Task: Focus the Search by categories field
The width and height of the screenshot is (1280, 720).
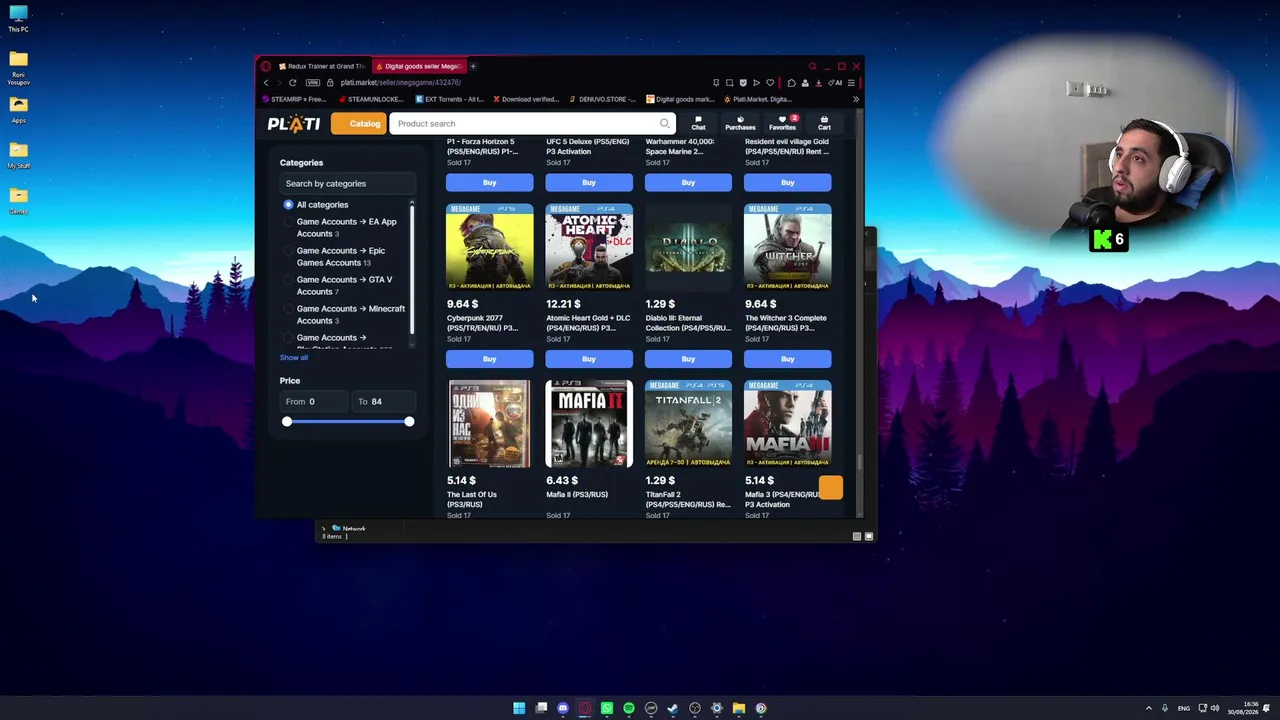Action: (x=347, y=184)
